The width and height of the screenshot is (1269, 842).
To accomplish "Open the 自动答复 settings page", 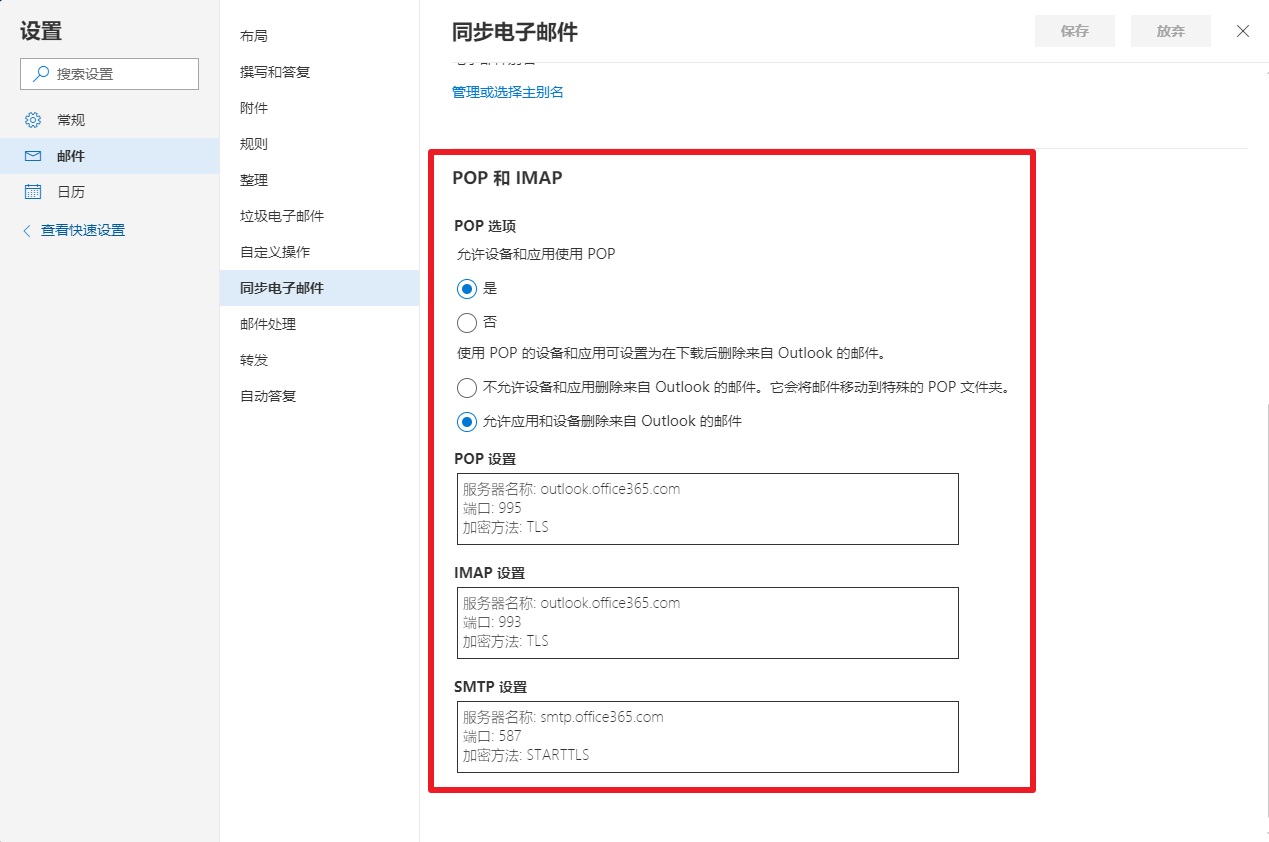I will pos(319,396).
